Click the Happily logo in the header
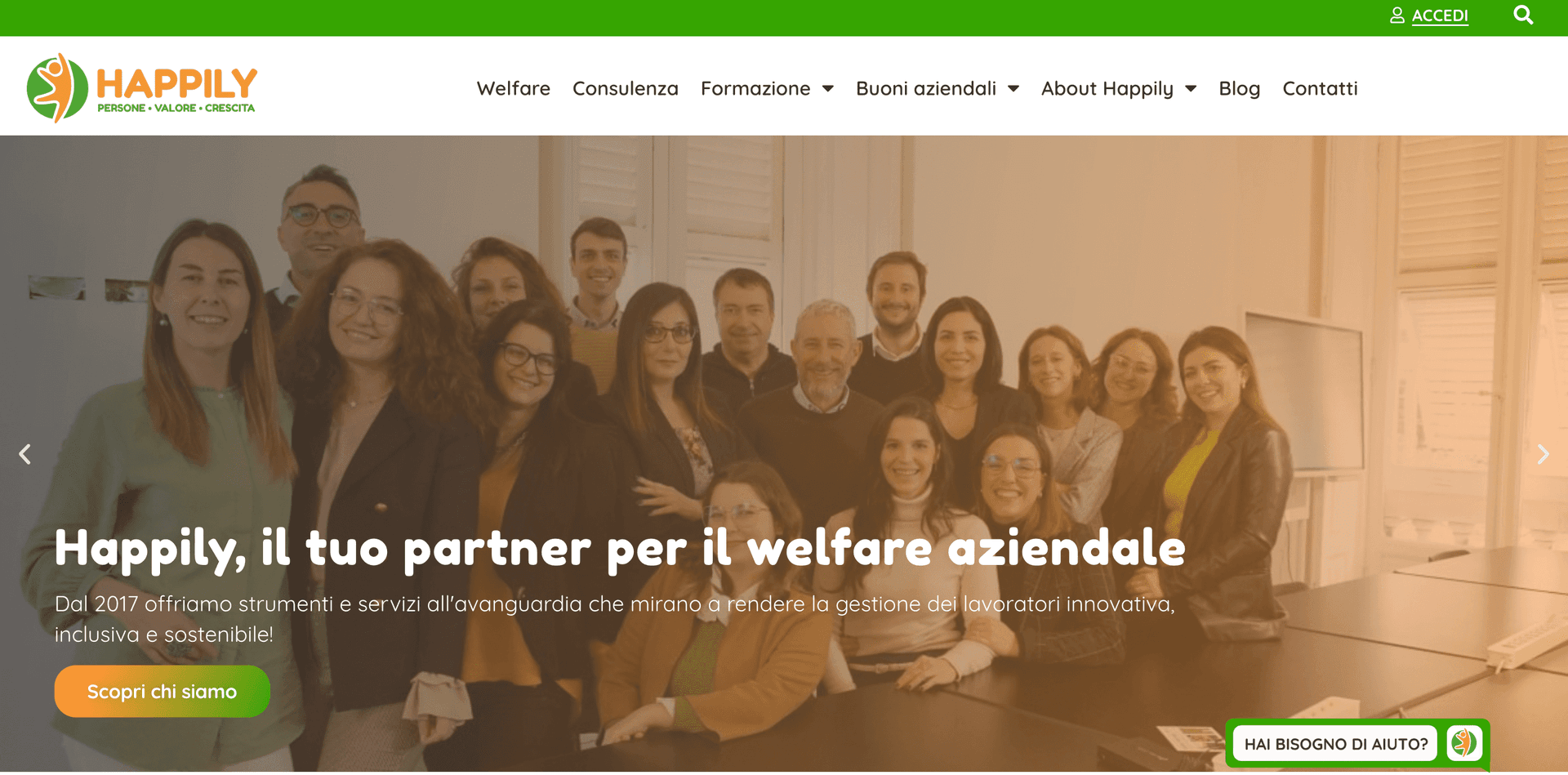 [x=141, y=87]
